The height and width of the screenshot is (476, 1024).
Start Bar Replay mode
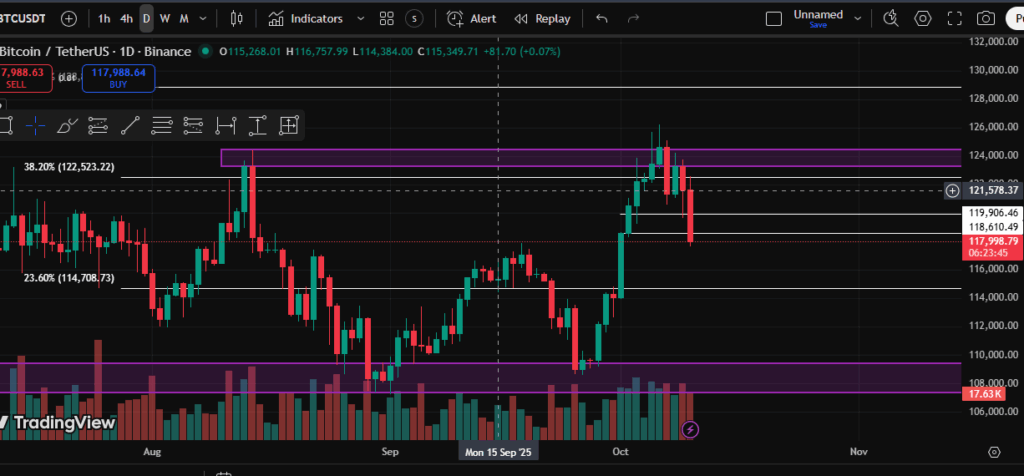[x=541, y=18]
